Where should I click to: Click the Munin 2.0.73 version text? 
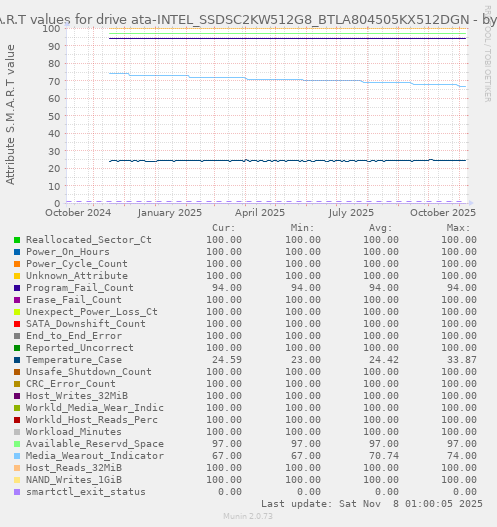pyautogui.click(x=248, y=516)
